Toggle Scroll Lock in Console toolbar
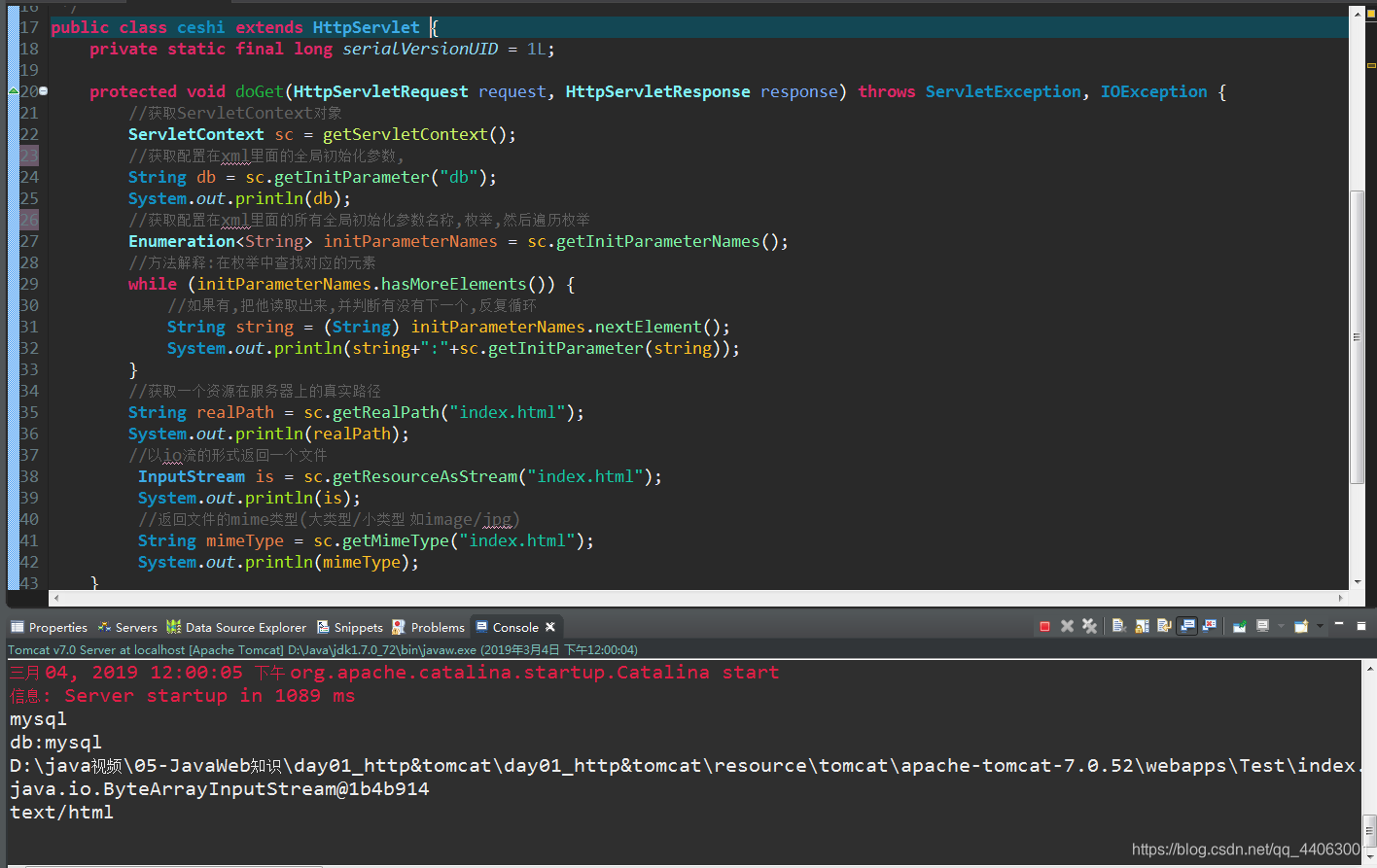 point(1142,626)
